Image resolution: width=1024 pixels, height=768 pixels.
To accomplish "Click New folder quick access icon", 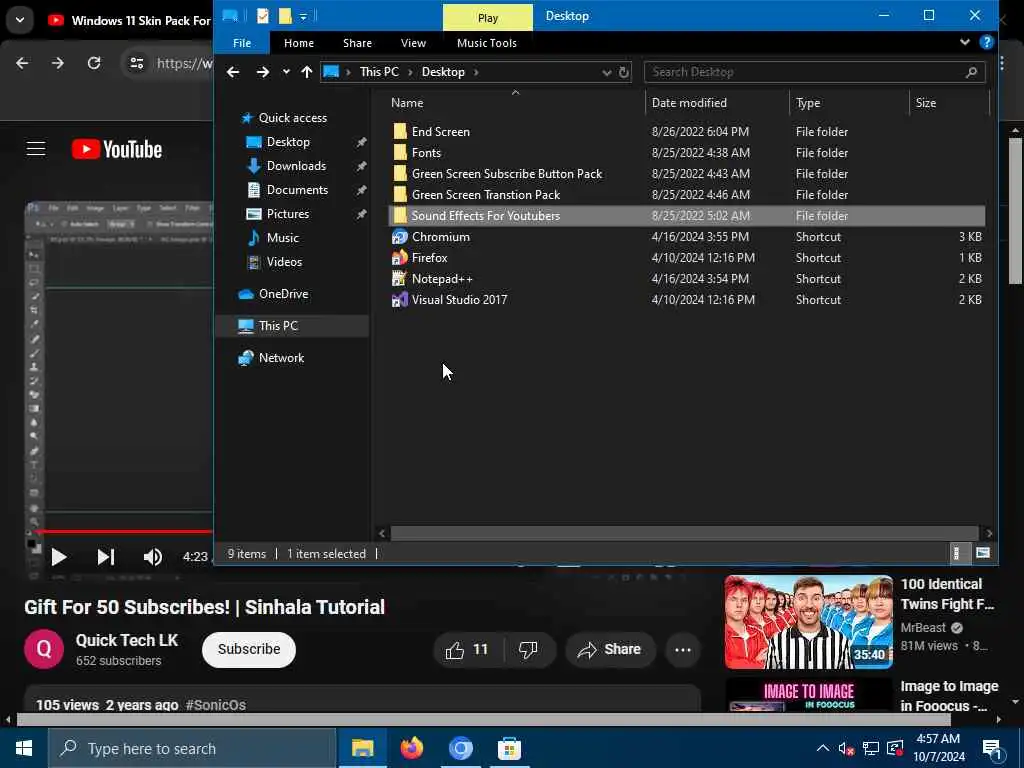I will [x=285, y=16].
